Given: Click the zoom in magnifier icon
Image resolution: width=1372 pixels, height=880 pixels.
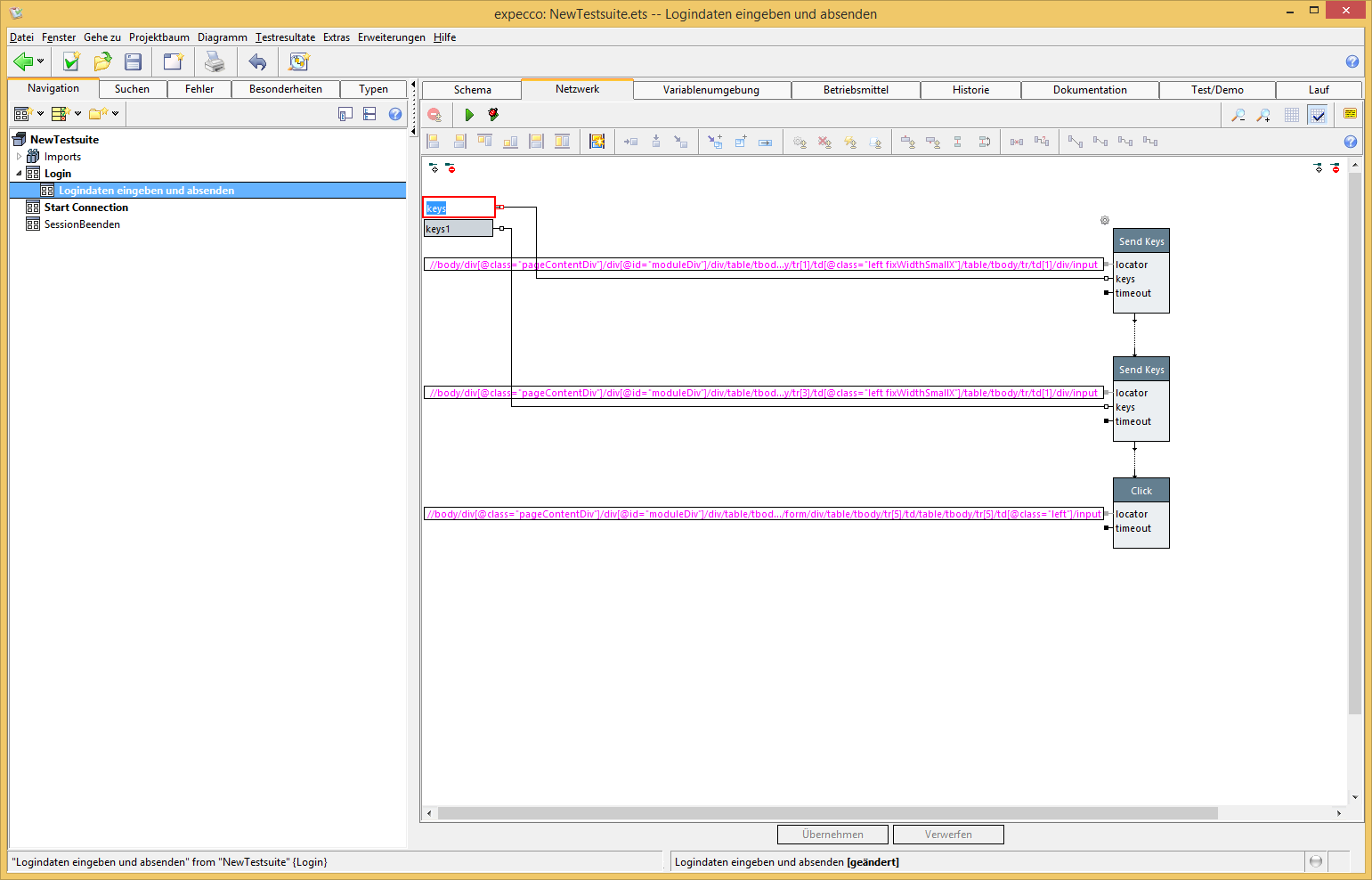Looking at the screenshot, I should [x=1263, y=115].
